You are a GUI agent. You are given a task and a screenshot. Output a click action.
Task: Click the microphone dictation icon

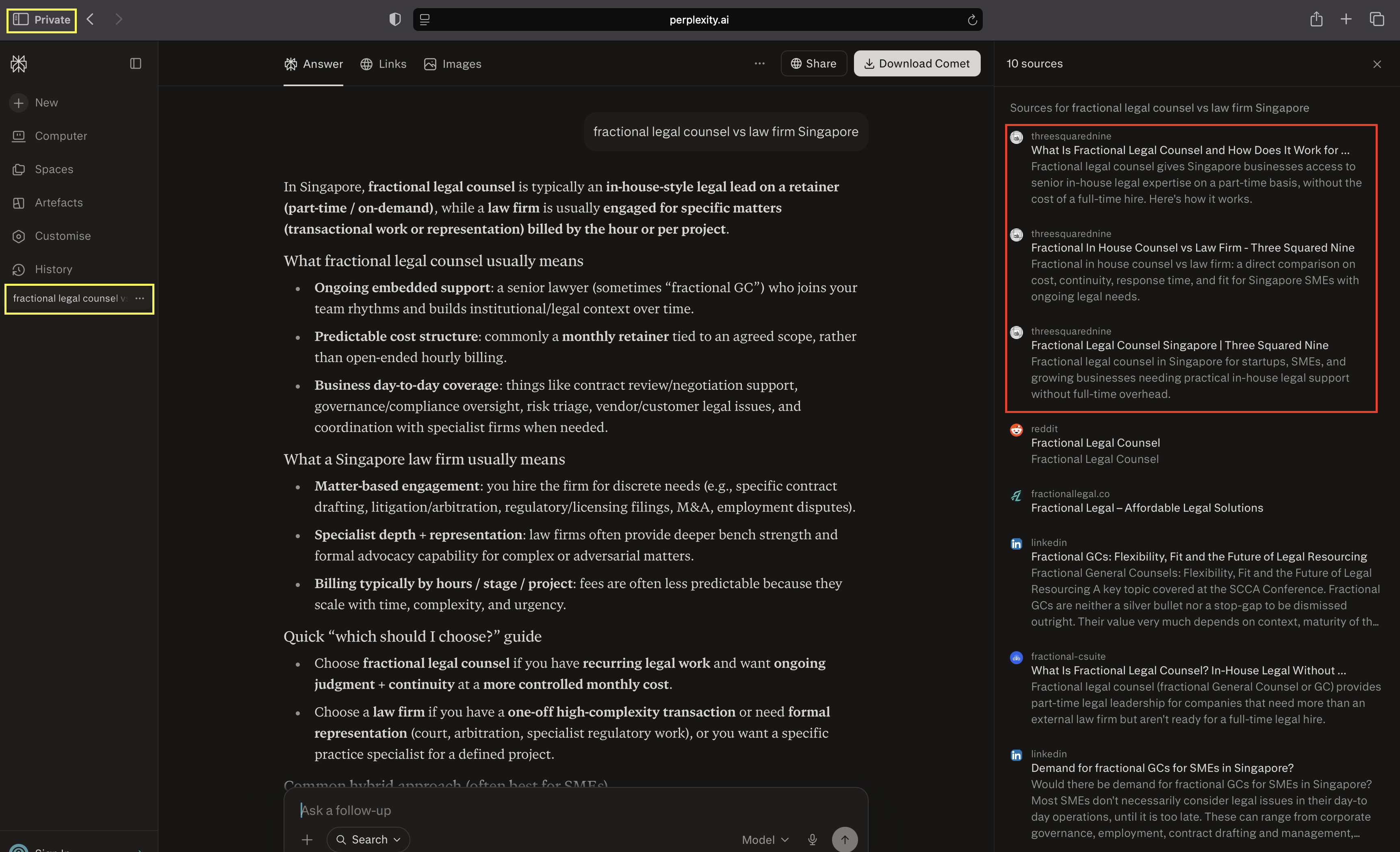pyautogui.click(x=812, y=840)
